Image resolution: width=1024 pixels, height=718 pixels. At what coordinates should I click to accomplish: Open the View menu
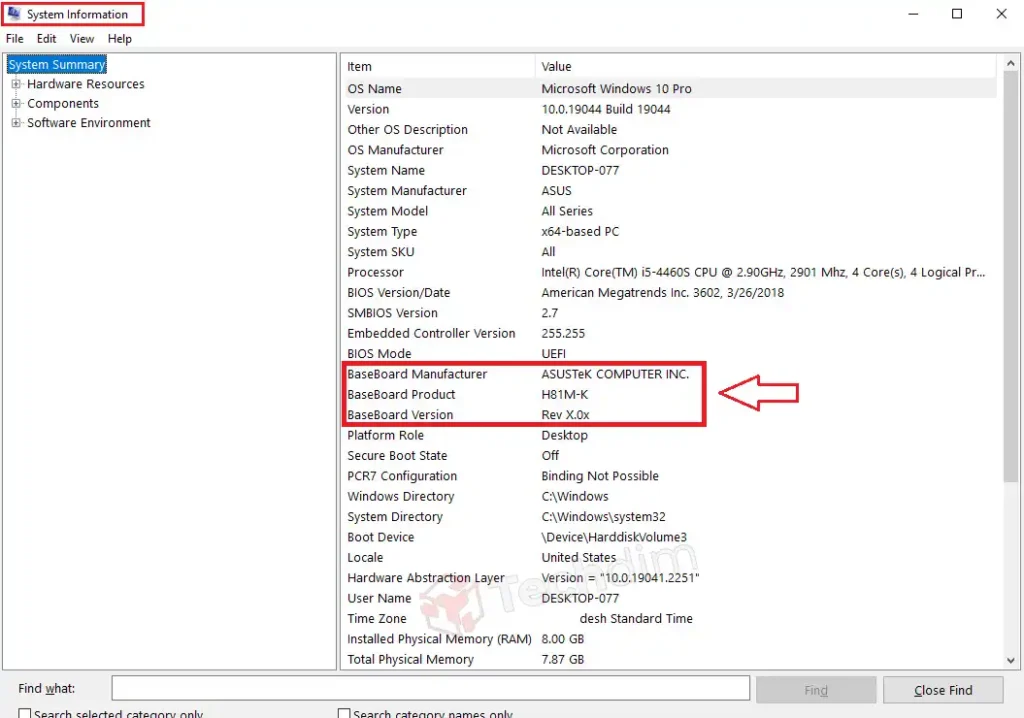[x=81, y=38]
